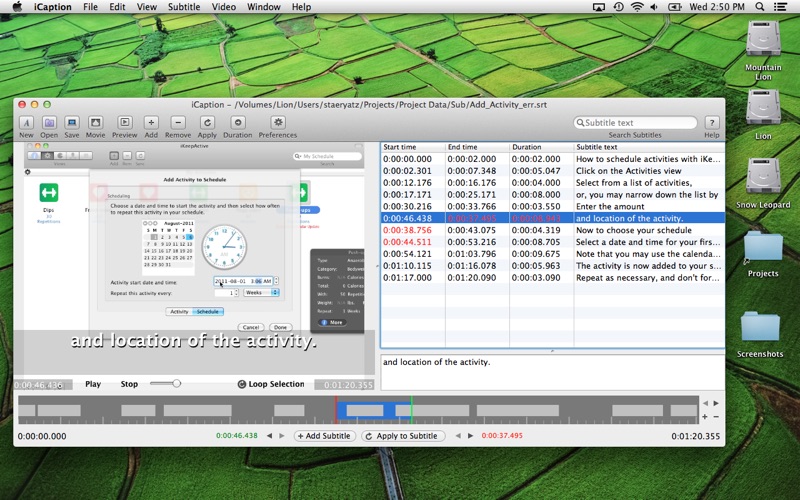This screenshot has width=800, height=500.
Task: Click the Play button under the video
Action: coord(93,384)
